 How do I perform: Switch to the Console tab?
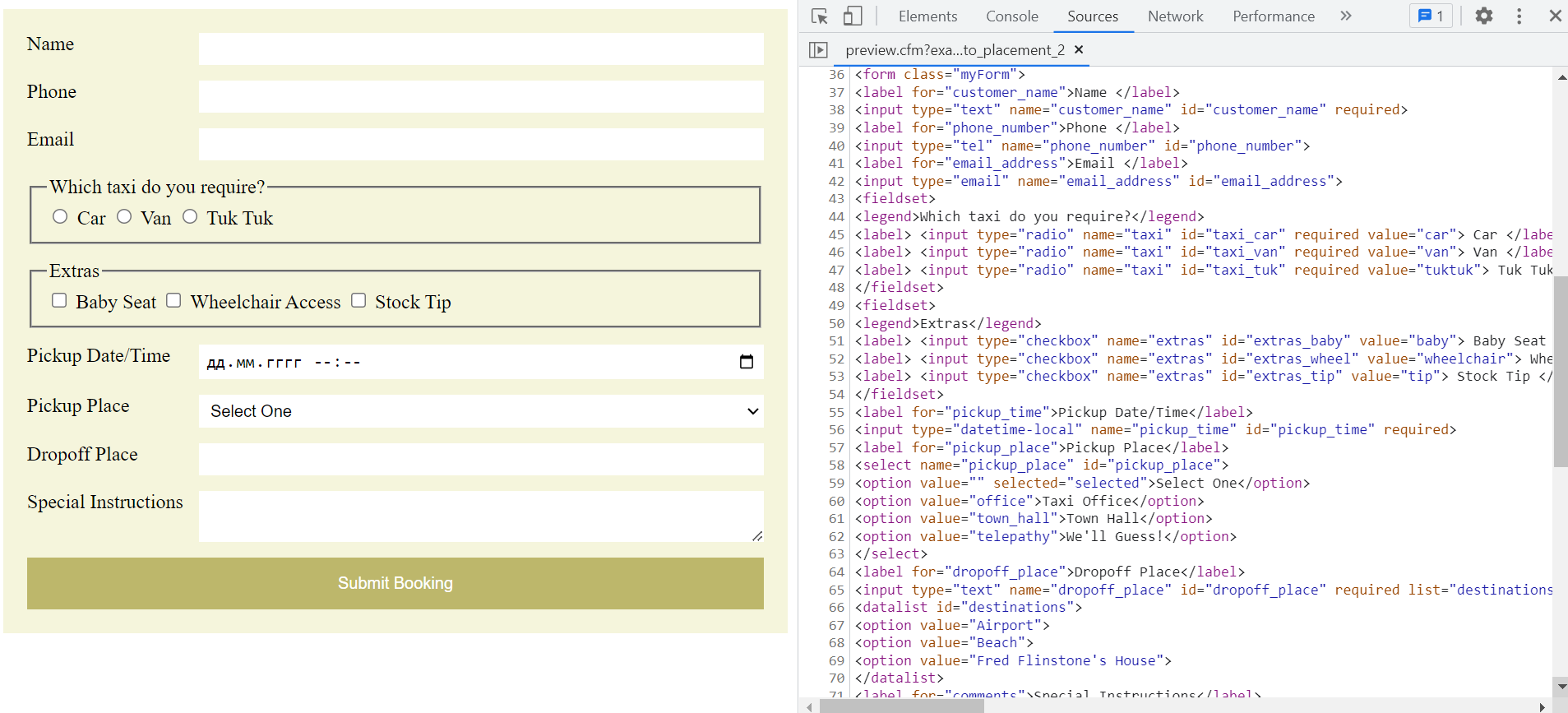1011,16
